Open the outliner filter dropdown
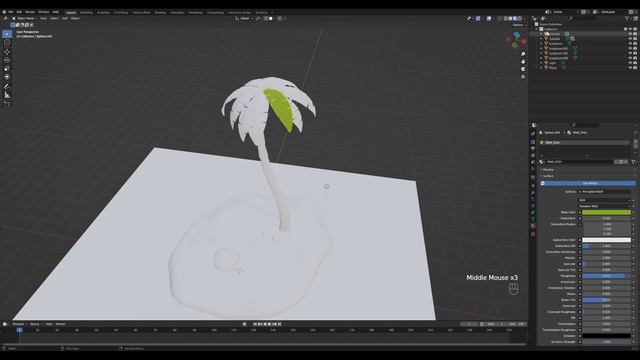 coord(628,18)
